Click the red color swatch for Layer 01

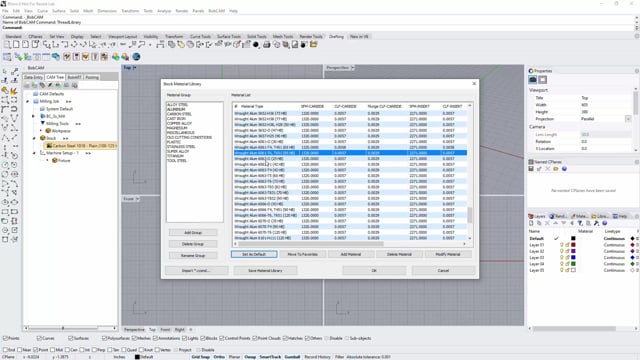pyautogui.click(x=573, y=245)
